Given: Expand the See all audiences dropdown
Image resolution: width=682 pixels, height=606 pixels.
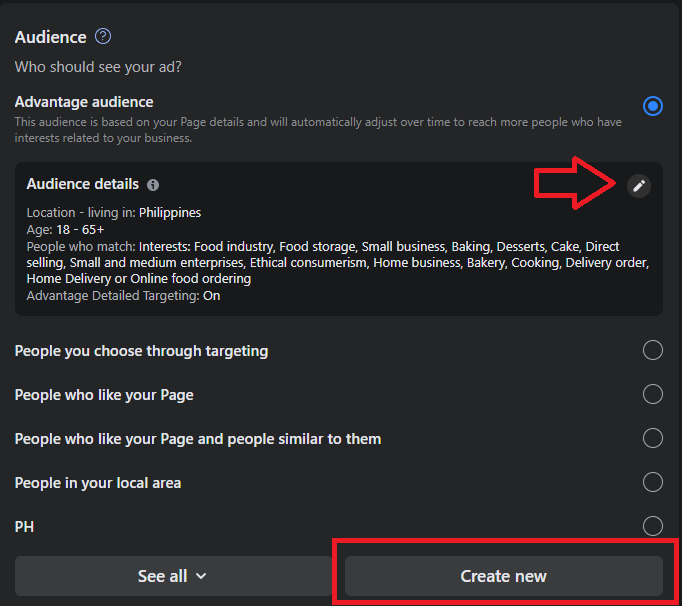Looking at the screenshot, I should (173, 576).
